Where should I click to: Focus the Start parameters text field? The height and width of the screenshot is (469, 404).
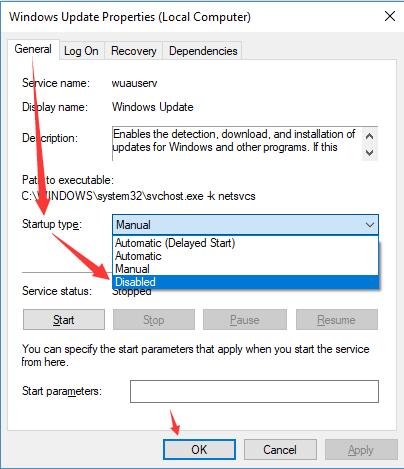[x=254, y=391]
